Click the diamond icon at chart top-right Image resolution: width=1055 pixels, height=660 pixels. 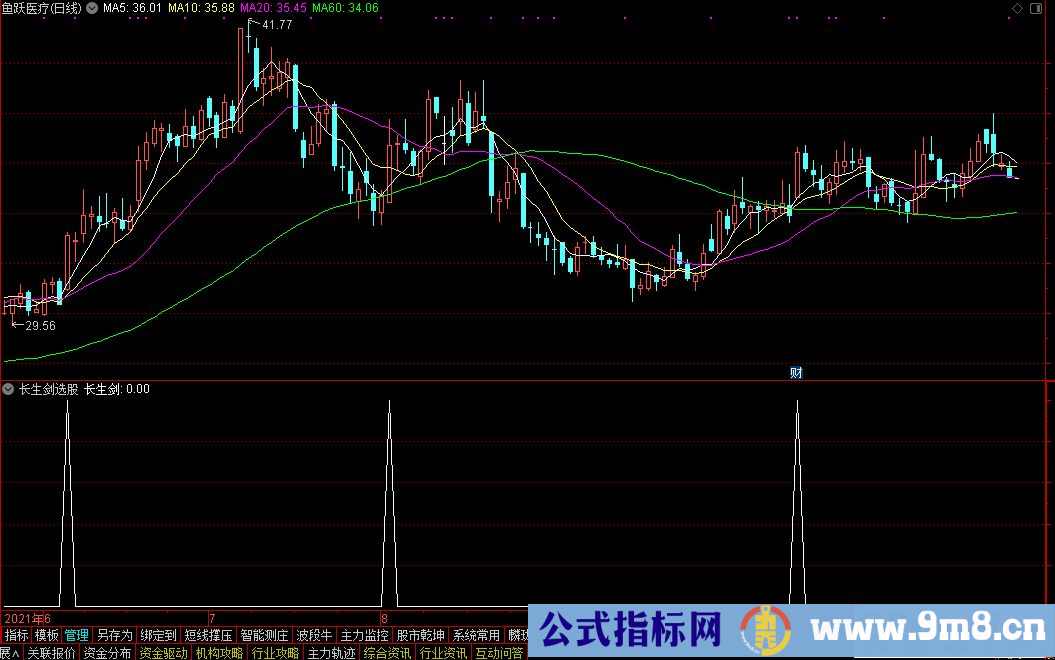1017,8
